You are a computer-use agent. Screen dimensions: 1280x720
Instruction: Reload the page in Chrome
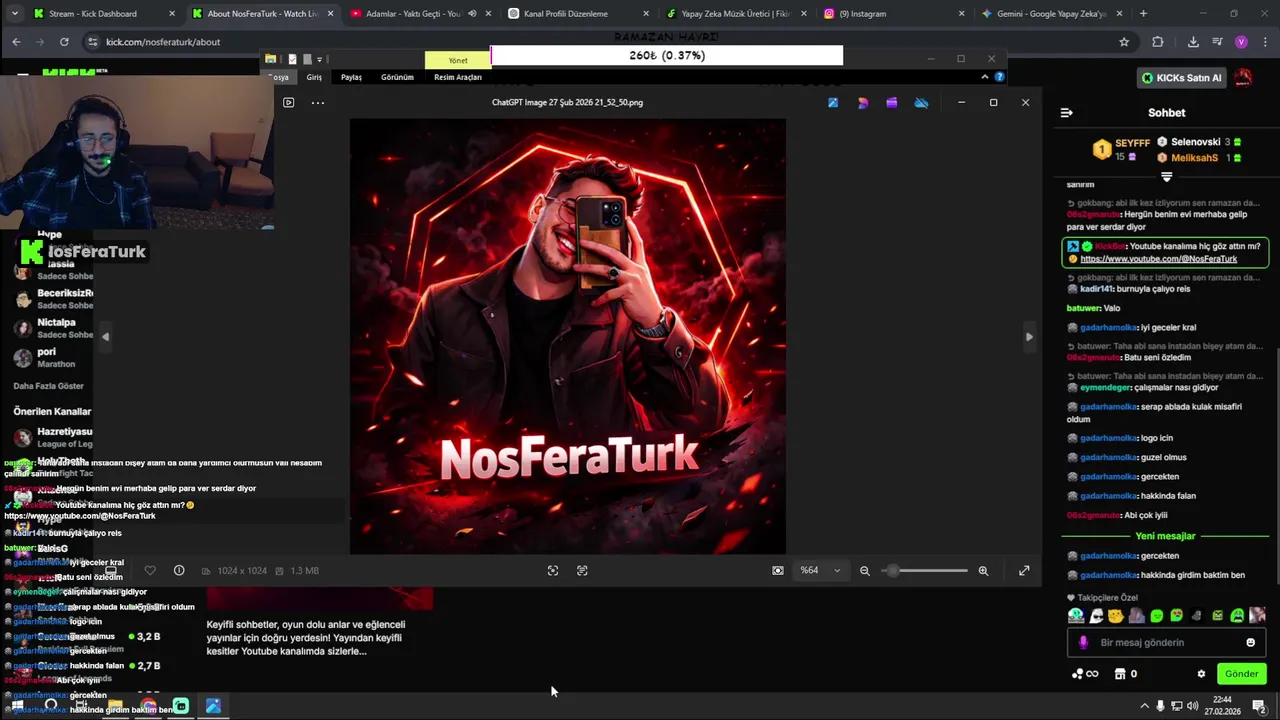[x=64, y=42]
